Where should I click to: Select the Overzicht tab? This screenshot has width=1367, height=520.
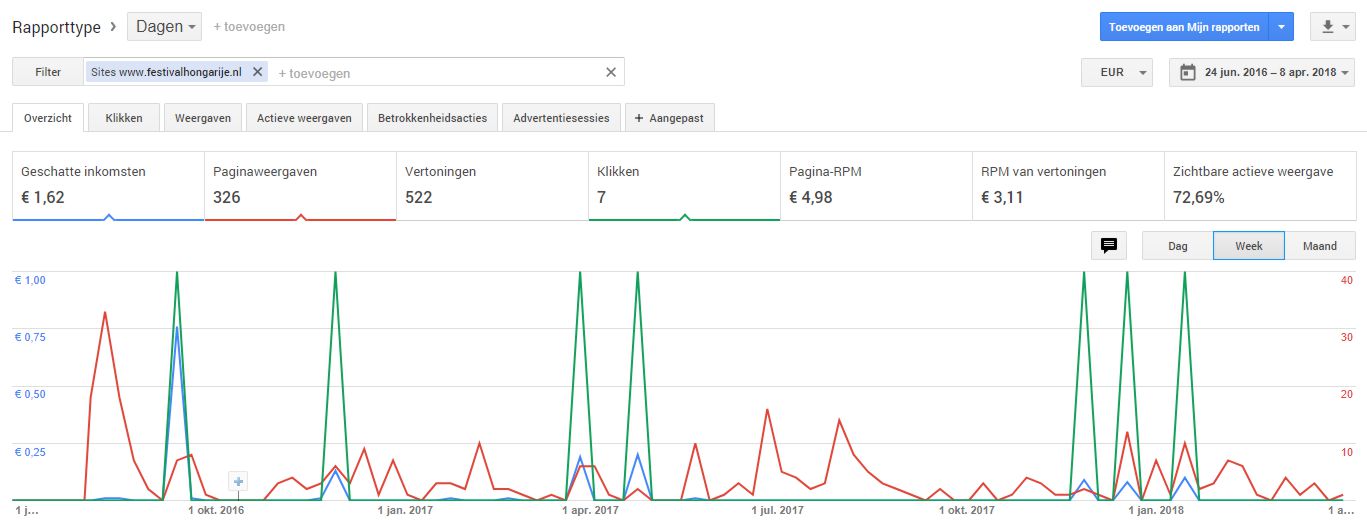coord(48,117)
